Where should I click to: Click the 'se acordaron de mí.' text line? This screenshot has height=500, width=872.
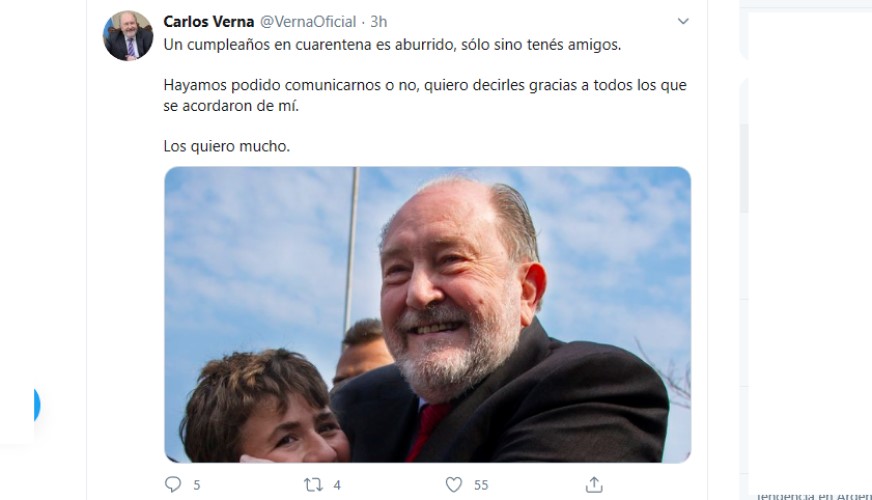tap(231, 106)
